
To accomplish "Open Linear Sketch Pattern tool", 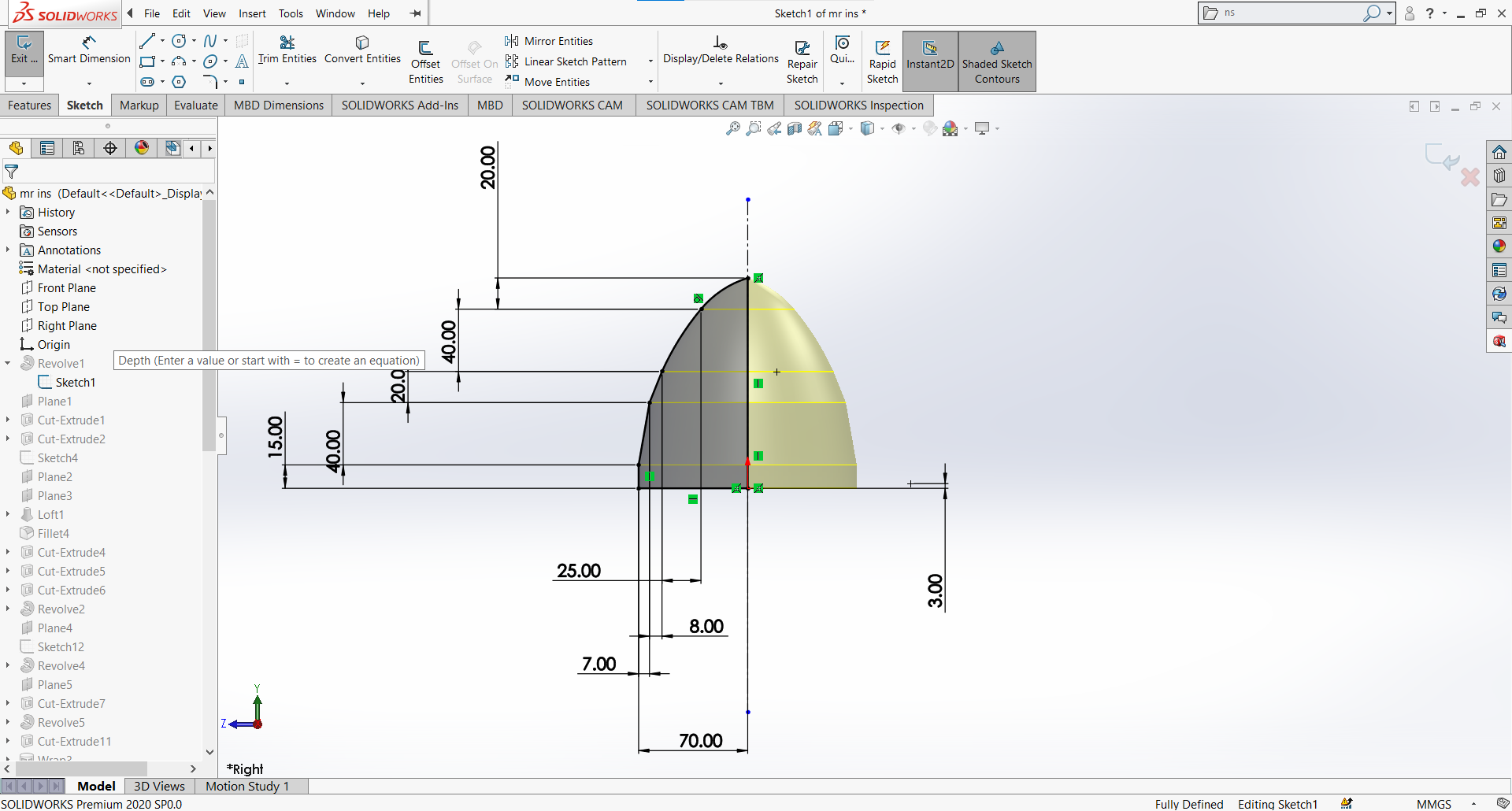I will tap(566, 61).
